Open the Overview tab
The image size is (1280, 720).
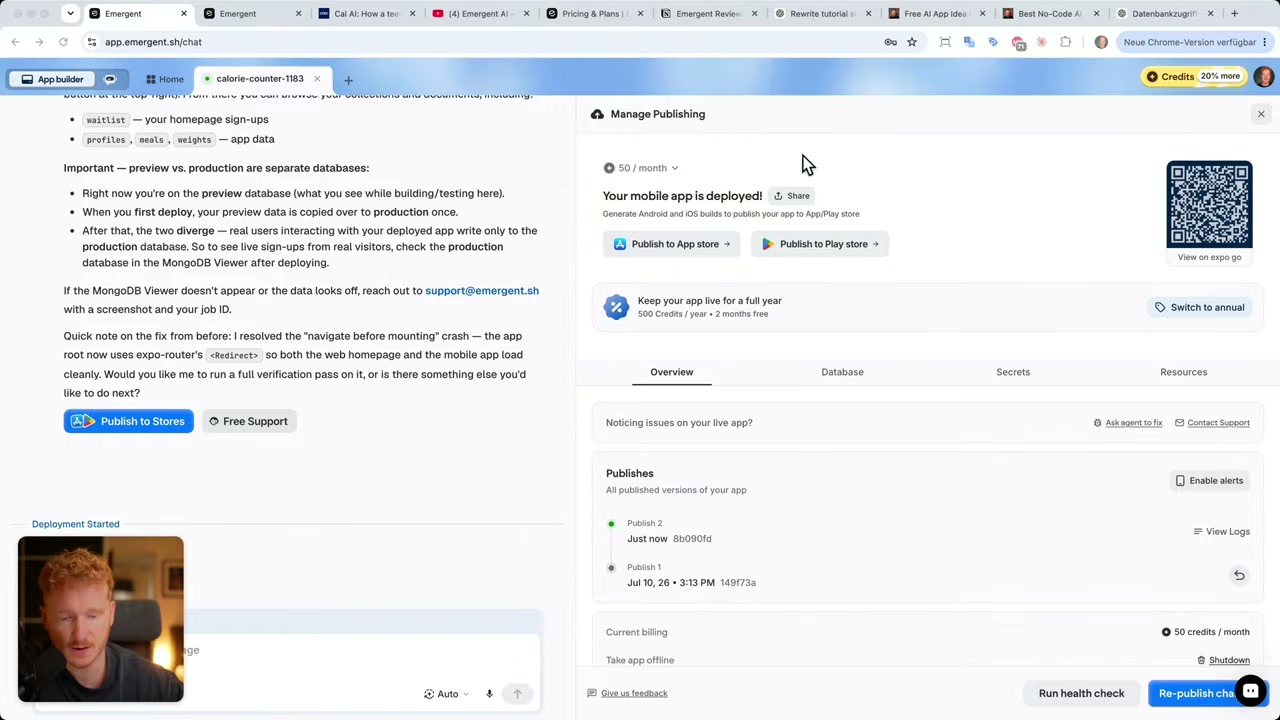pos(672,372)
